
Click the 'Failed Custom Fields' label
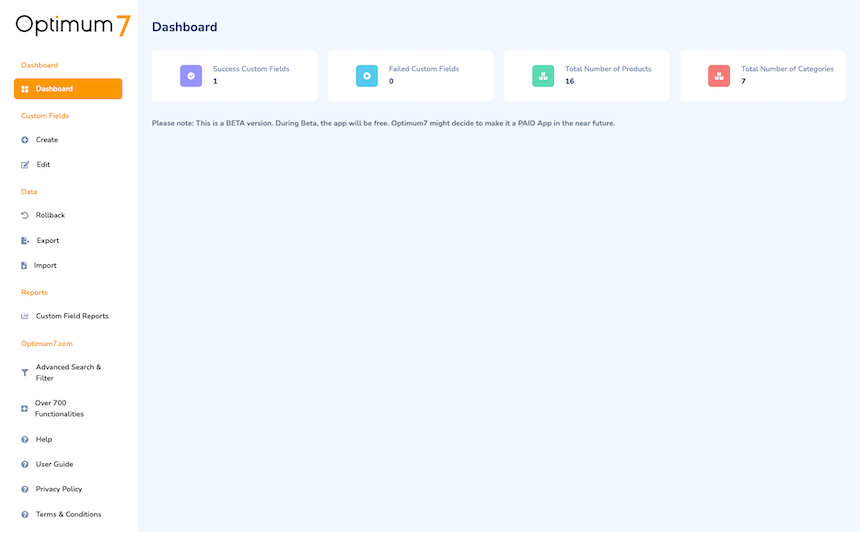424,69
